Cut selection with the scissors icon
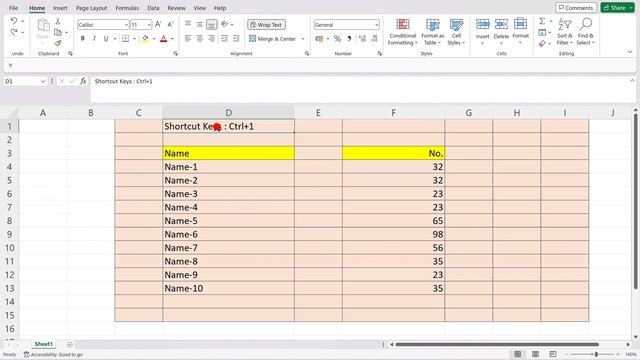 [x=58, y=21]
